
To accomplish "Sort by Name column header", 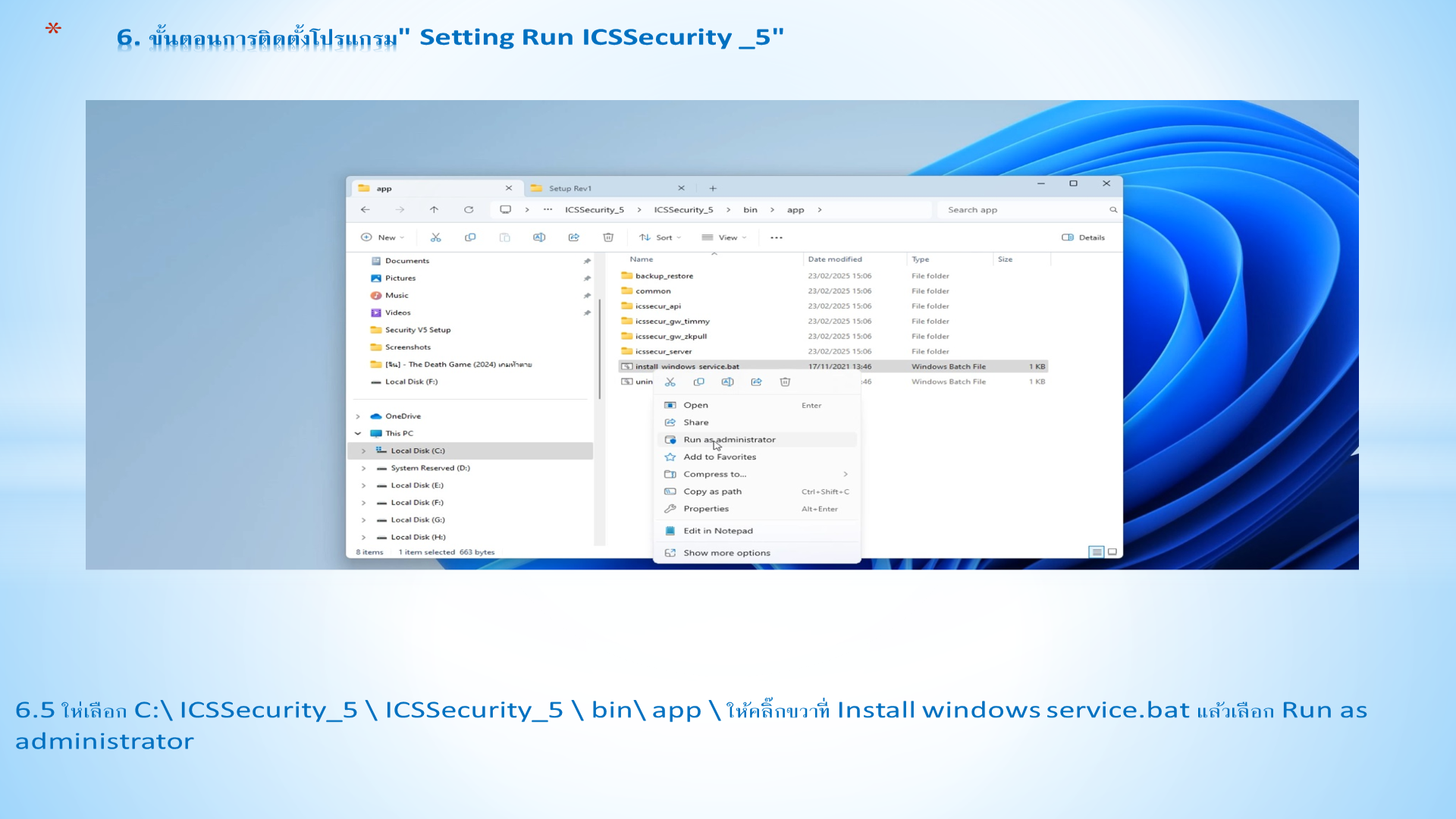I will point(642,259).
